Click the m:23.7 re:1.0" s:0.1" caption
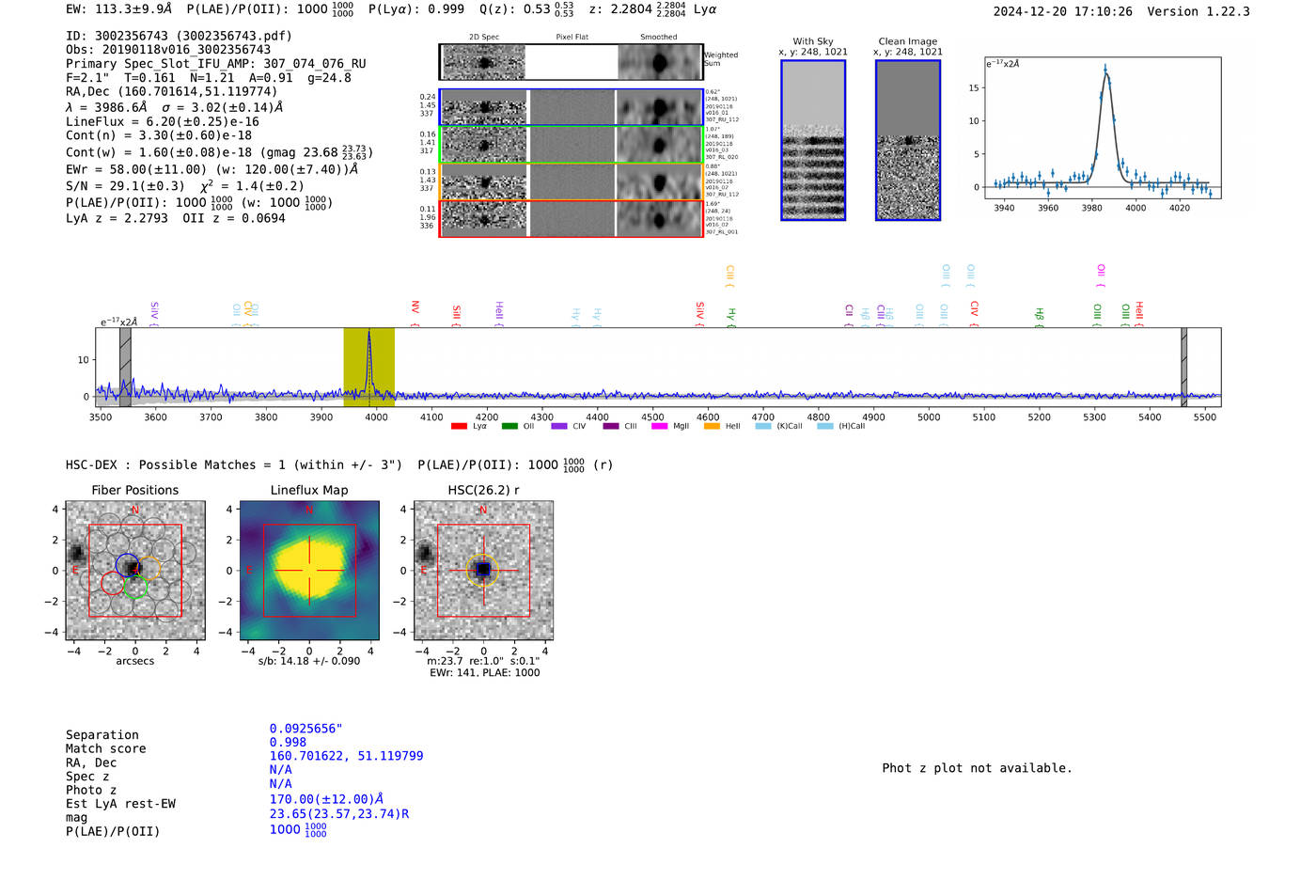 [483, 661]
